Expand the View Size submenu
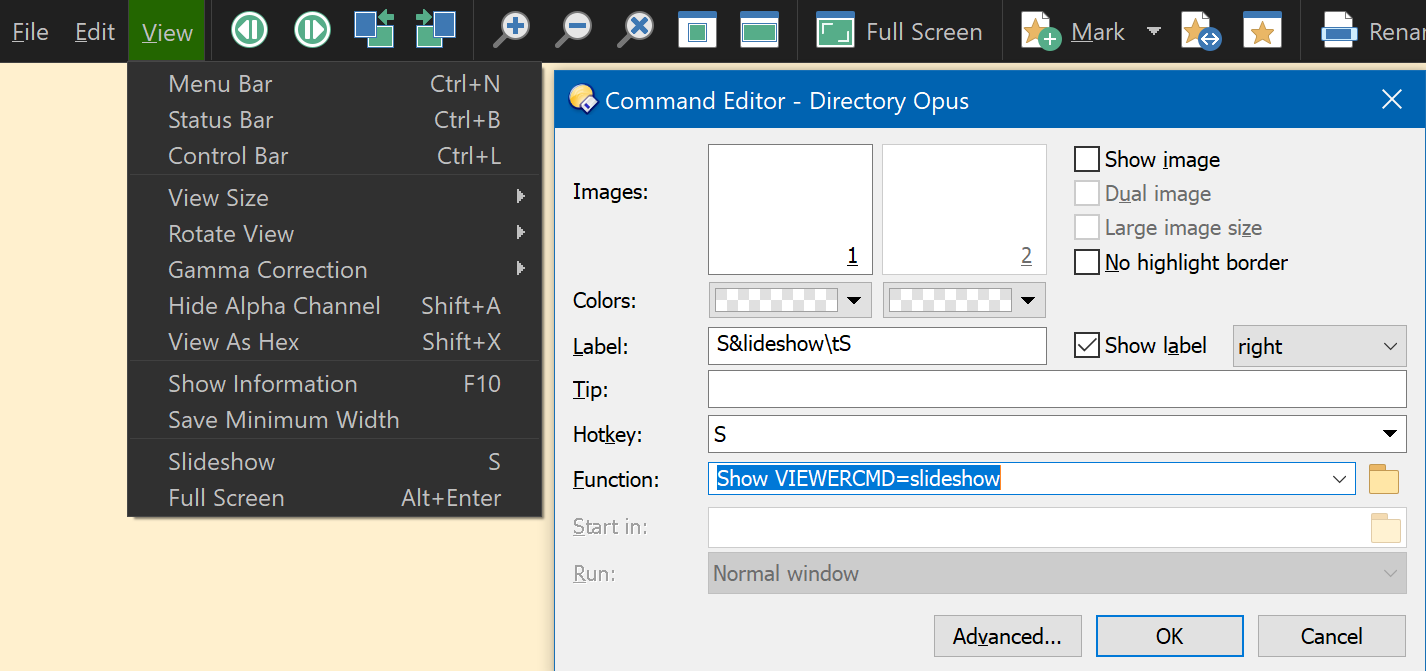The height and width of the screenshot is (671, 1426). 335,198
